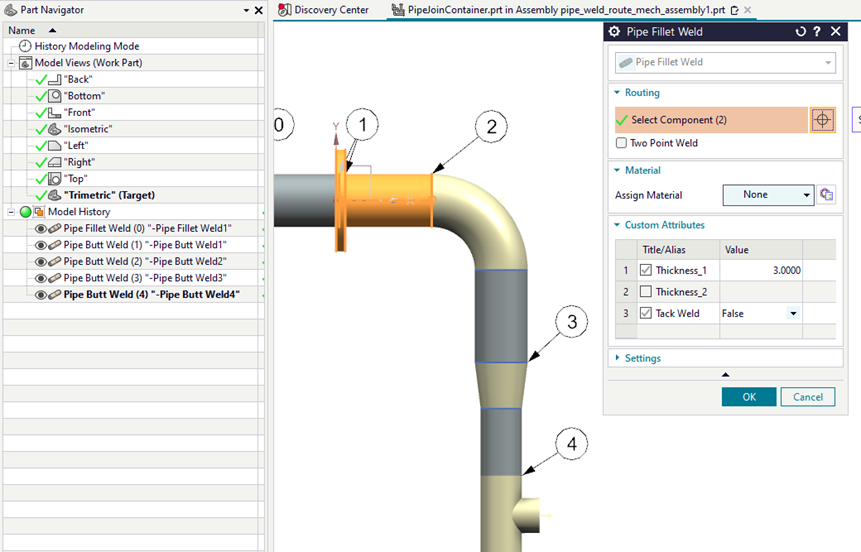Select the PipeJoinContainer.prt tab
This screenshot has height=552, width=861.
[x=559, y=10]
